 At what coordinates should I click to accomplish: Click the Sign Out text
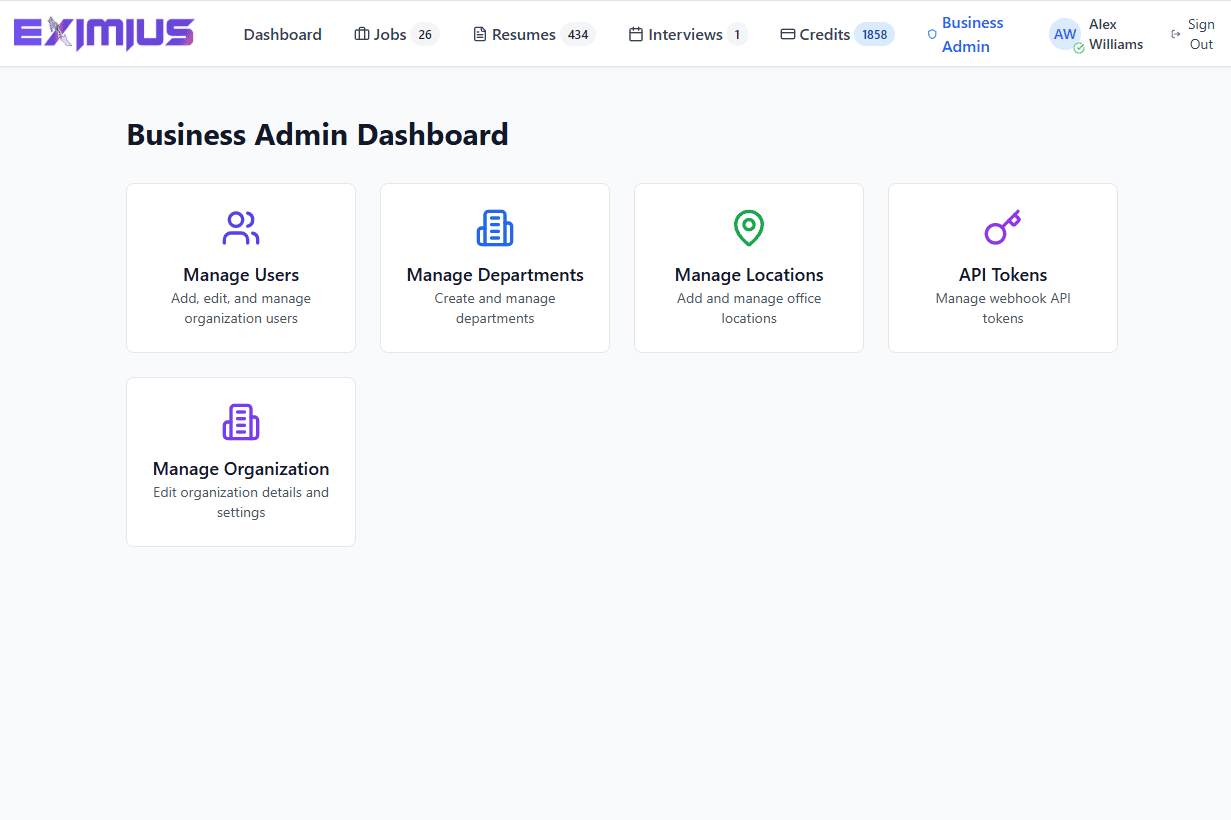1201,34
